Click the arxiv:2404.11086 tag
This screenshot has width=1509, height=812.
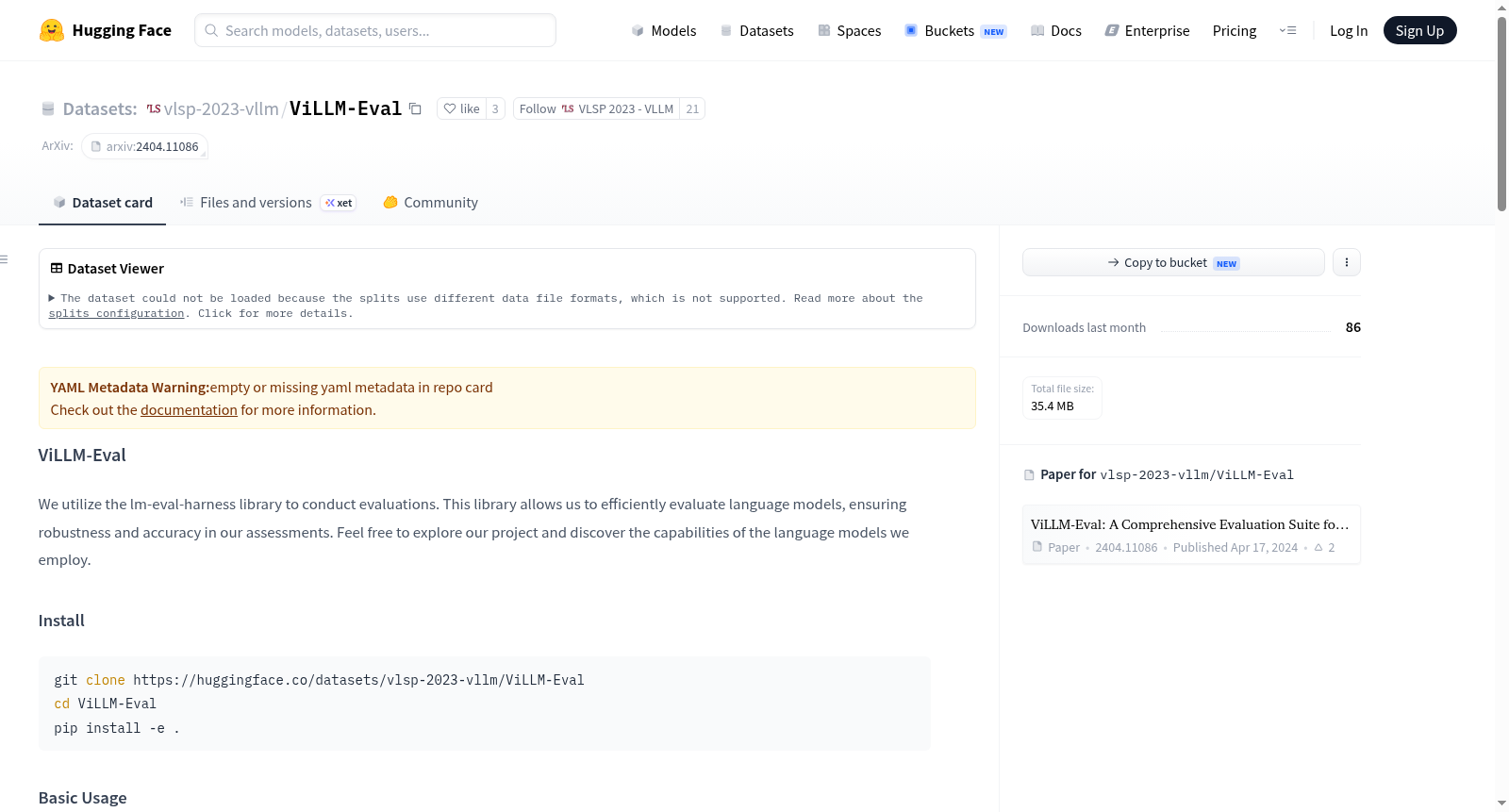[x=144, y=146]
